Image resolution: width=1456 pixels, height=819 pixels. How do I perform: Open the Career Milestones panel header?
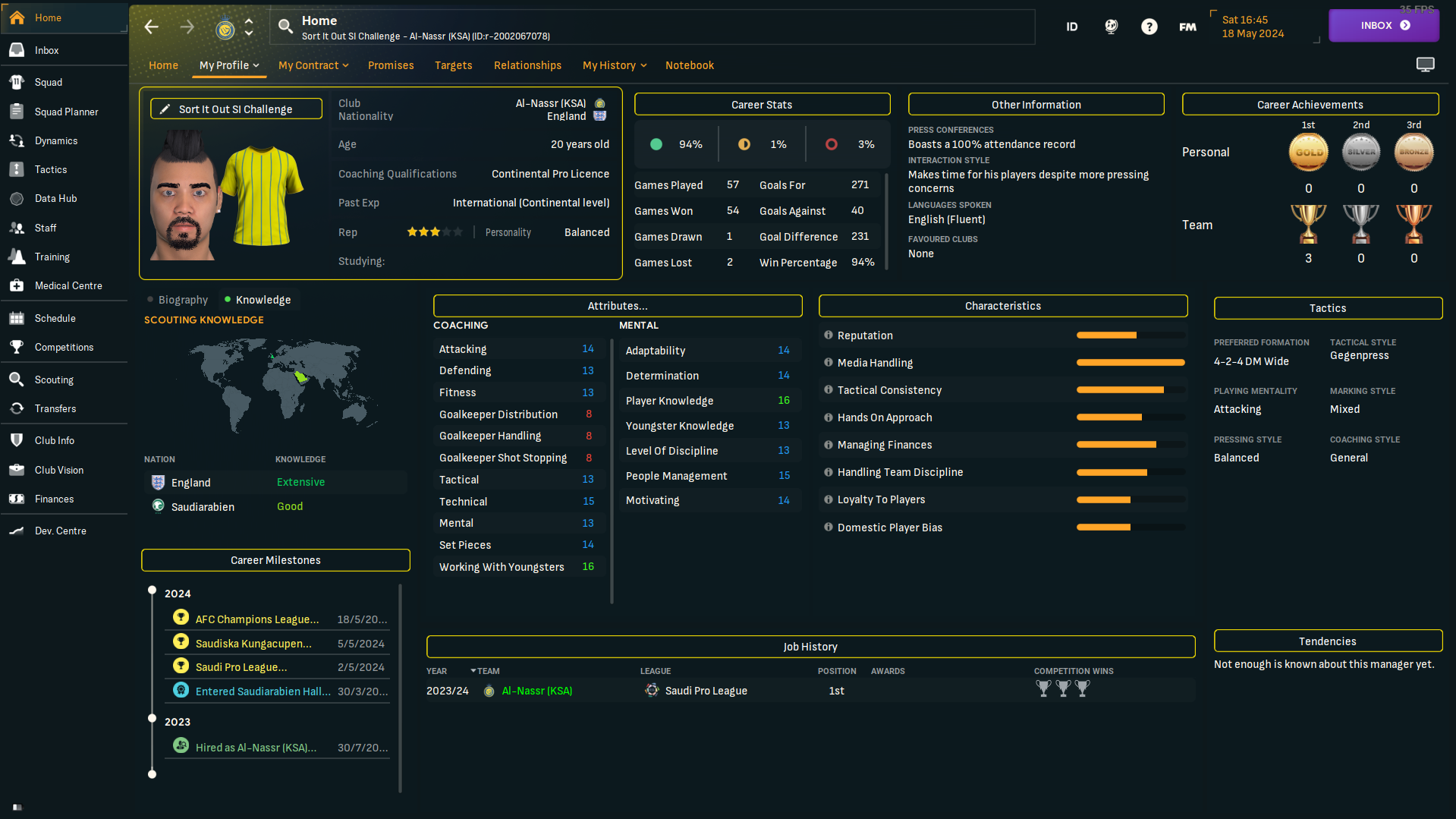tap(275, 560)
